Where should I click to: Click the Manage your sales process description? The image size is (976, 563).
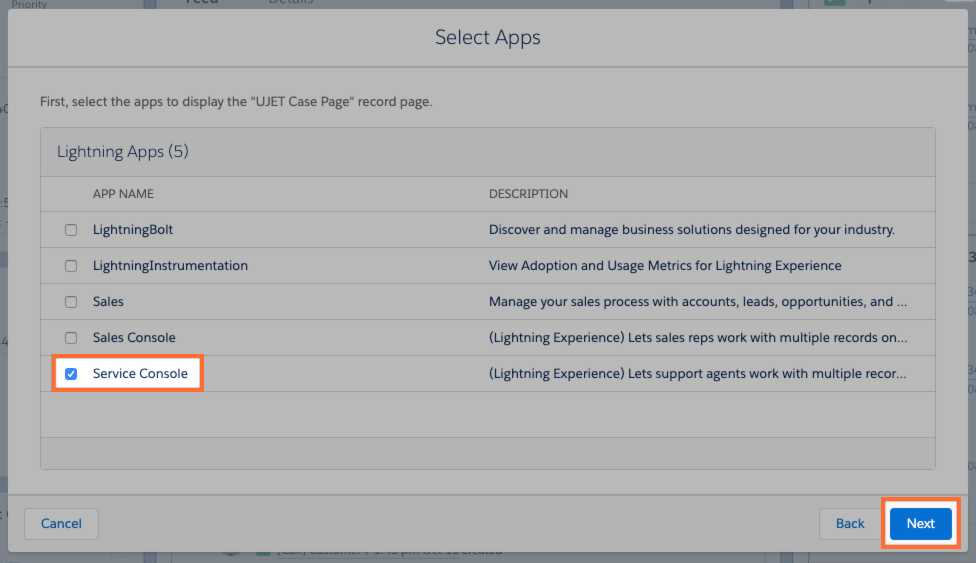click(698, 302)
